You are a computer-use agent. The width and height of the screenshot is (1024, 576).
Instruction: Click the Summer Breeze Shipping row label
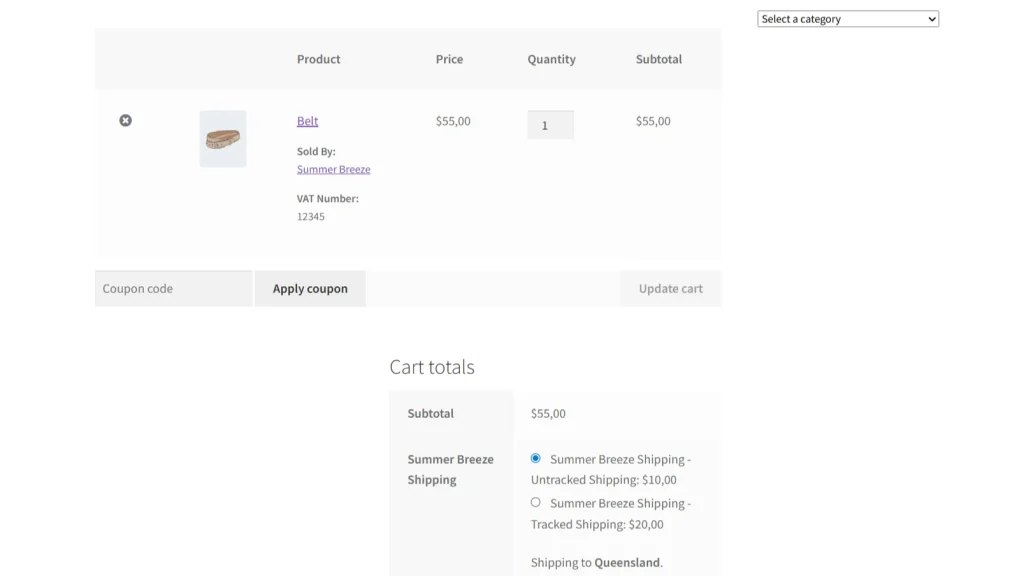pos(450,469)
